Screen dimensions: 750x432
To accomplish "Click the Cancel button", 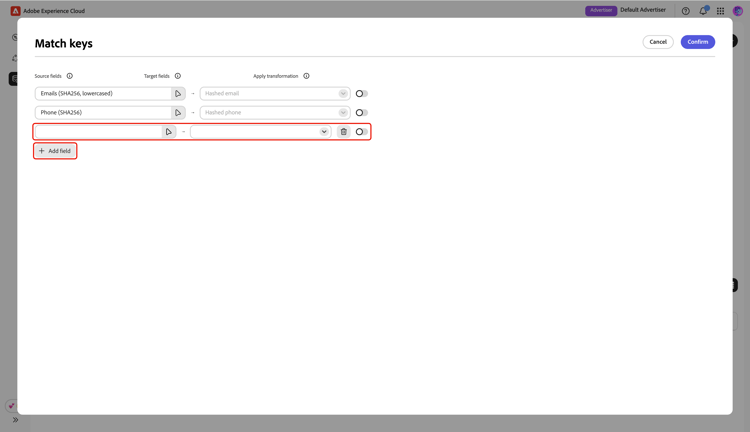I will [x=658, y=42].
